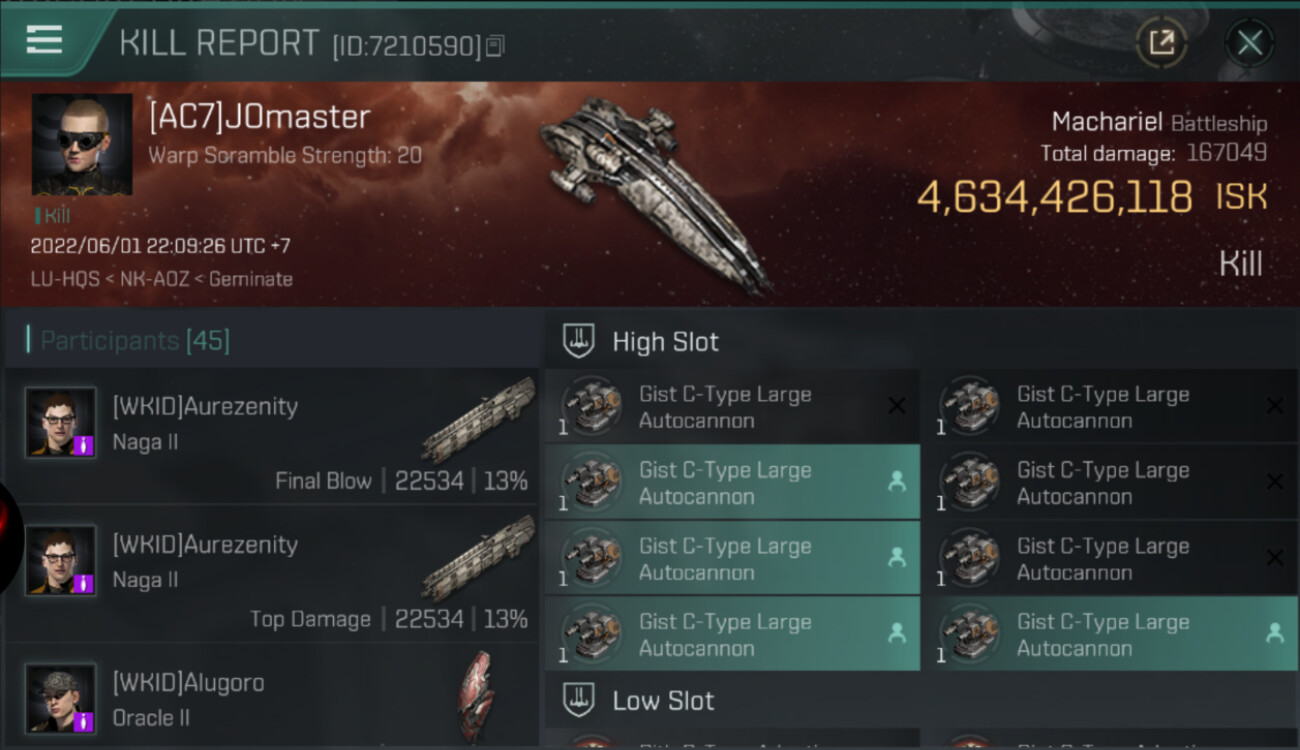1300x750 pixels.
Task: Open the hamburger menu icon
Action: pos(44,40)
